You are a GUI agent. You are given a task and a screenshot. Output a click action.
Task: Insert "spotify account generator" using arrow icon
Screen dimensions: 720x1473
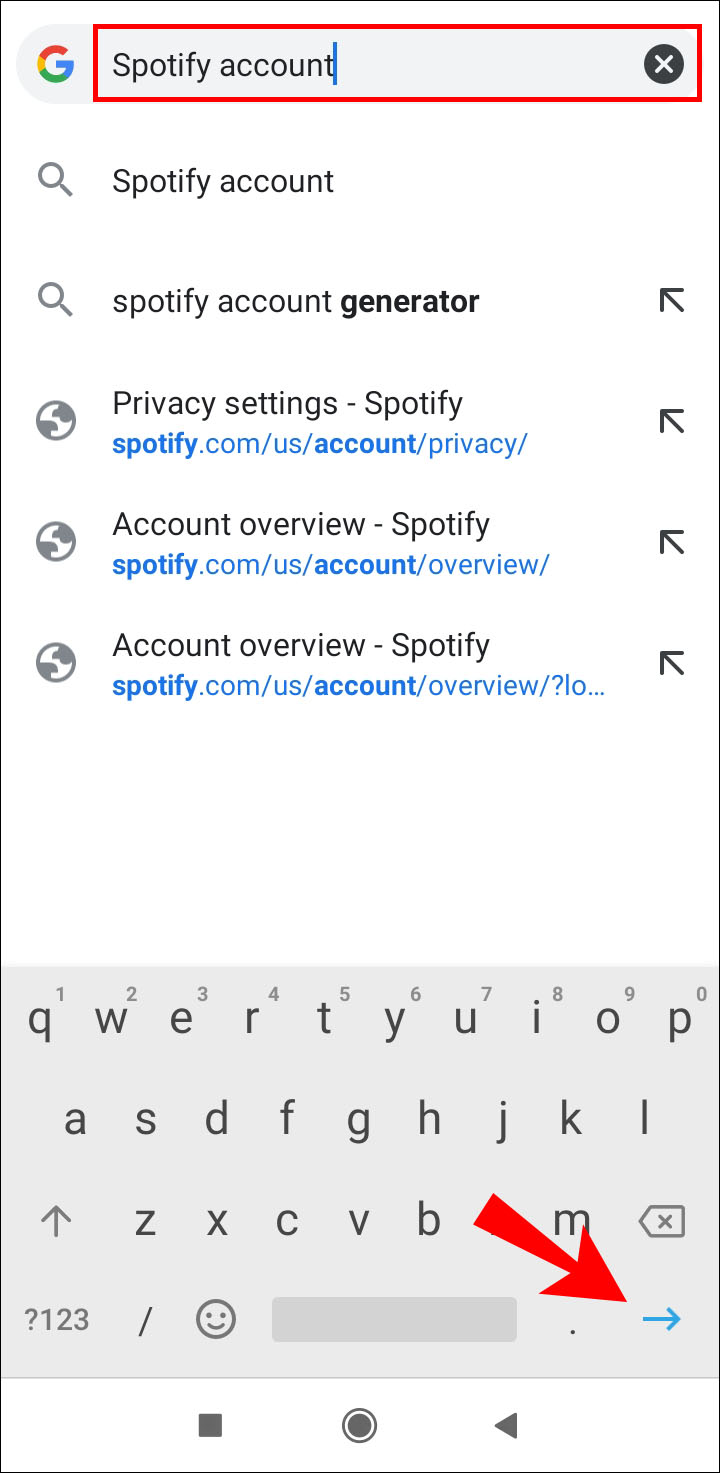click(x=671, y=301)
